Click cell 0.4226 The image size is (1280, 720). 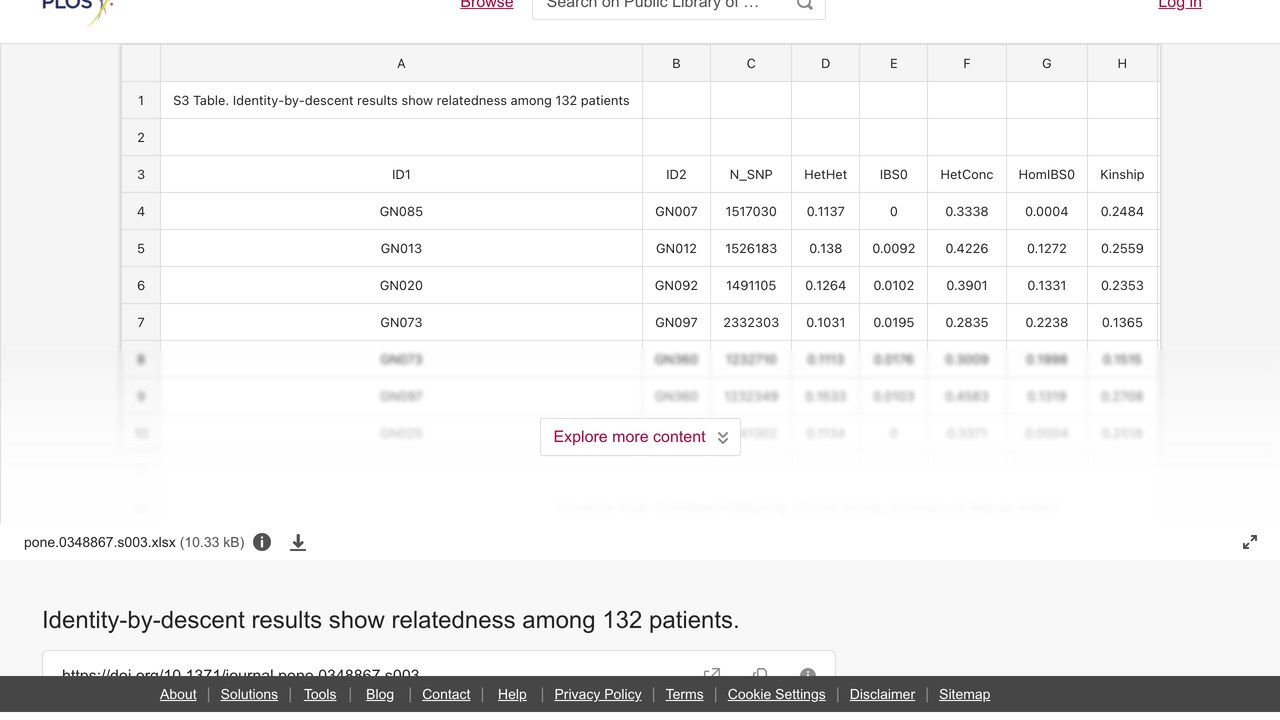(967, 248)
